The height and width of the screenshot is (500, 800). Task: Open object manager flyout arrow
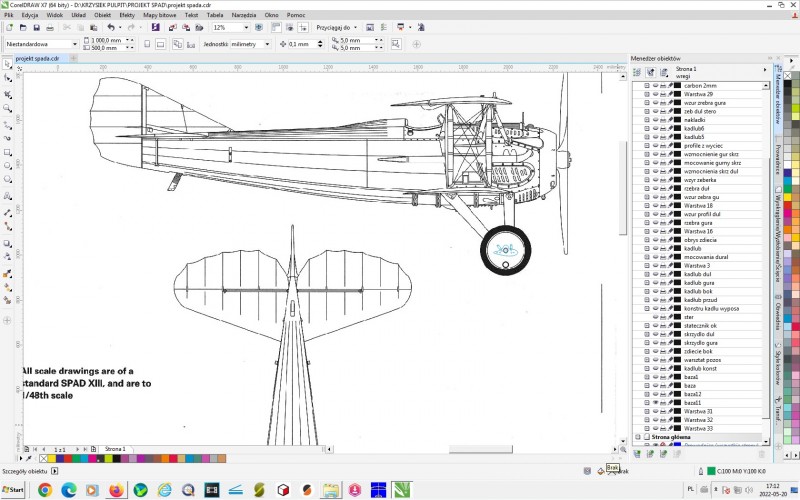pyautogui.click(x=765, y=69)
